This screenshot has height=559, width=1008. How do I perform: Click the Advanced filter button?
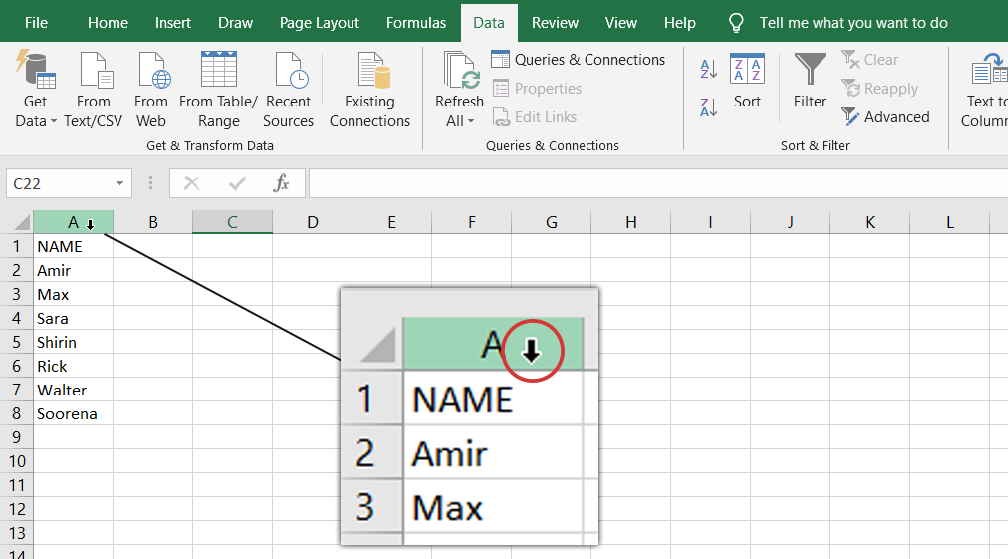[x=885, y=117]
